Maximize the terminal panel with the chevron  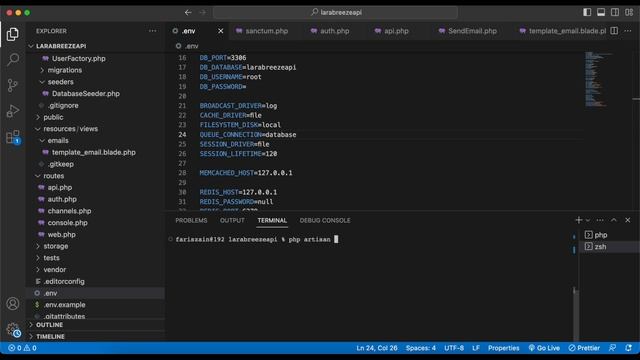pos(614,220)
